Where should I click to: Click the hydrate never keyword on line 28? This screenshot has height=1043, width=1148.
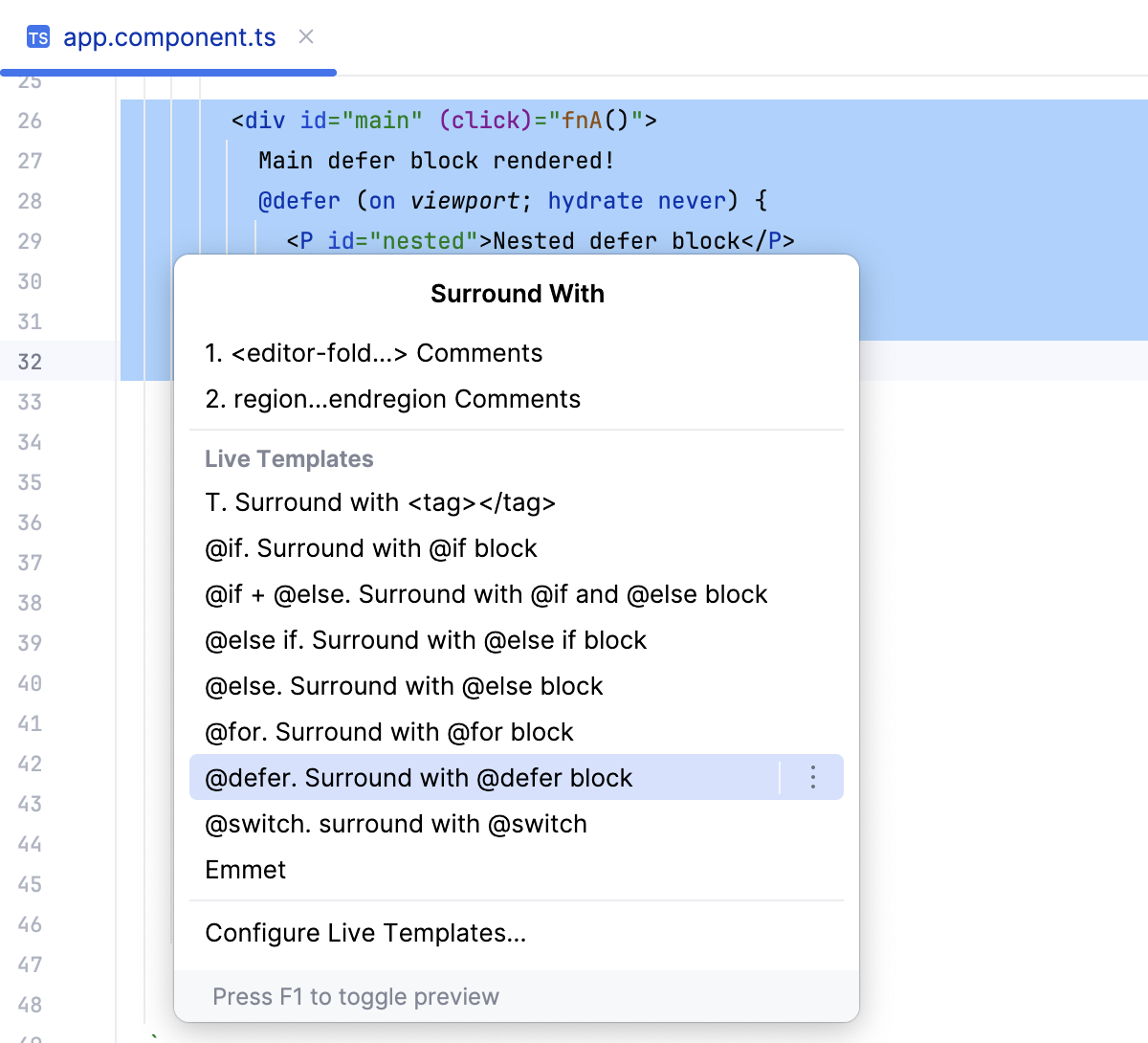tap(634, 200)
